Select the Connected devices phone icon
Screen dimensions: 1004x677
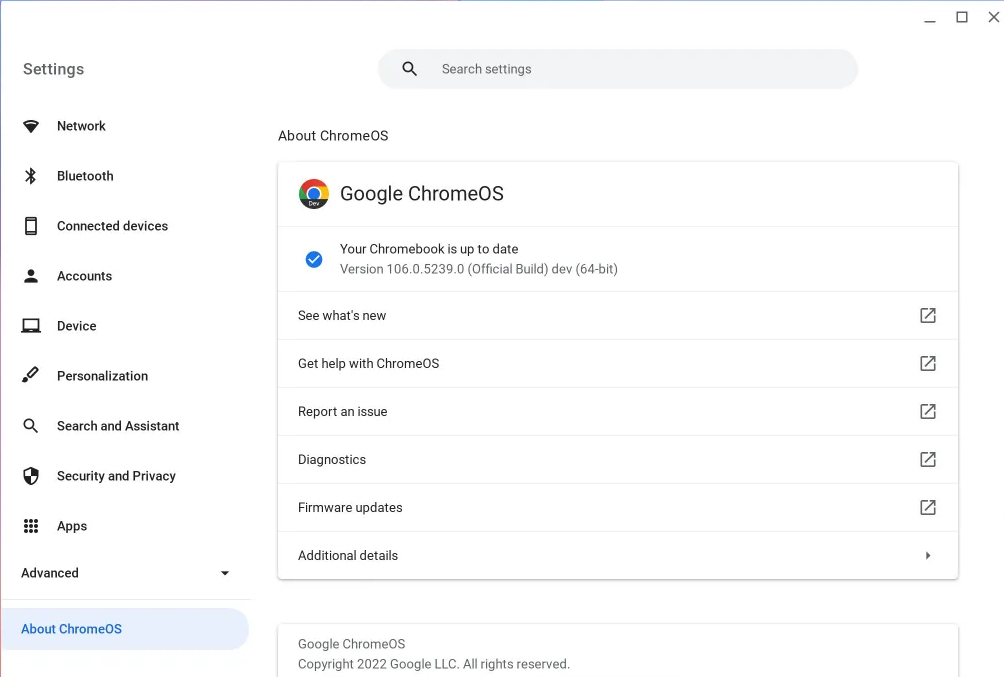[30, 226]
